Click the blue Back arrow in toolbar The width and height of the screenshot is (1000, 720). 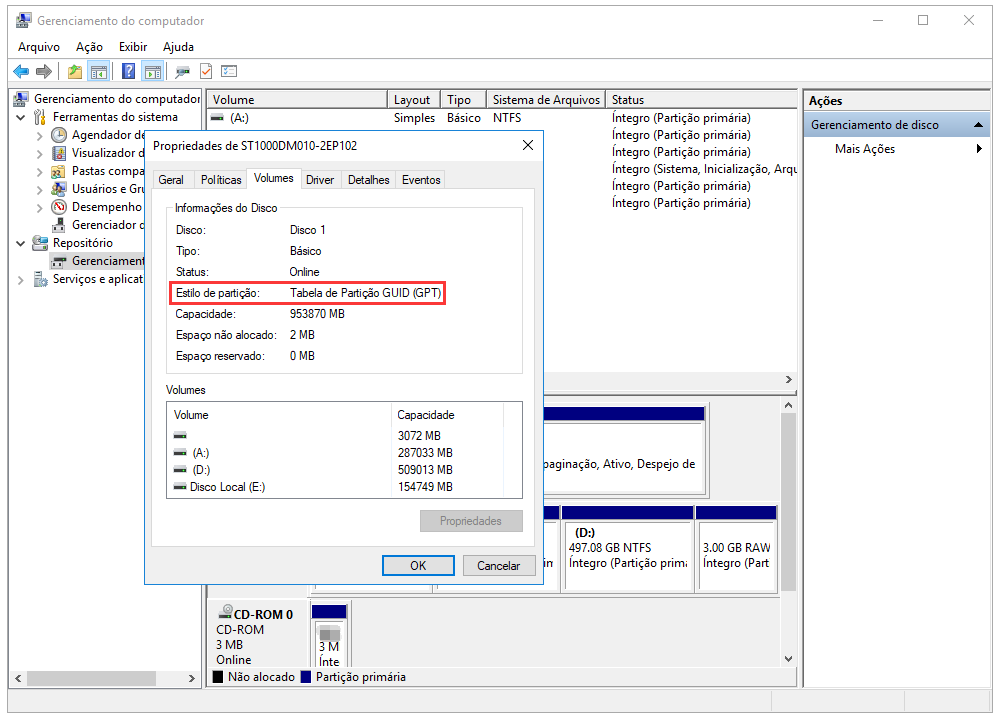[21, 71]
